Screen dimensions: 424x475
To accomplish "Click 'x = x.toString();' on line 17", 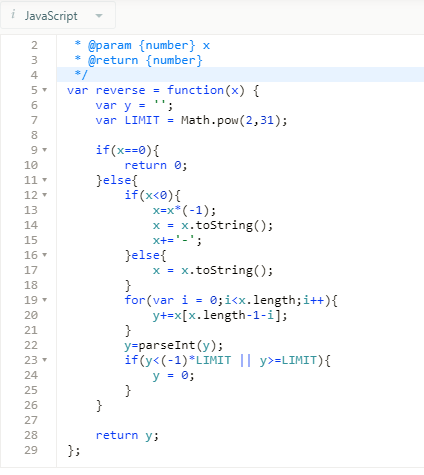I will pos(213,271).
